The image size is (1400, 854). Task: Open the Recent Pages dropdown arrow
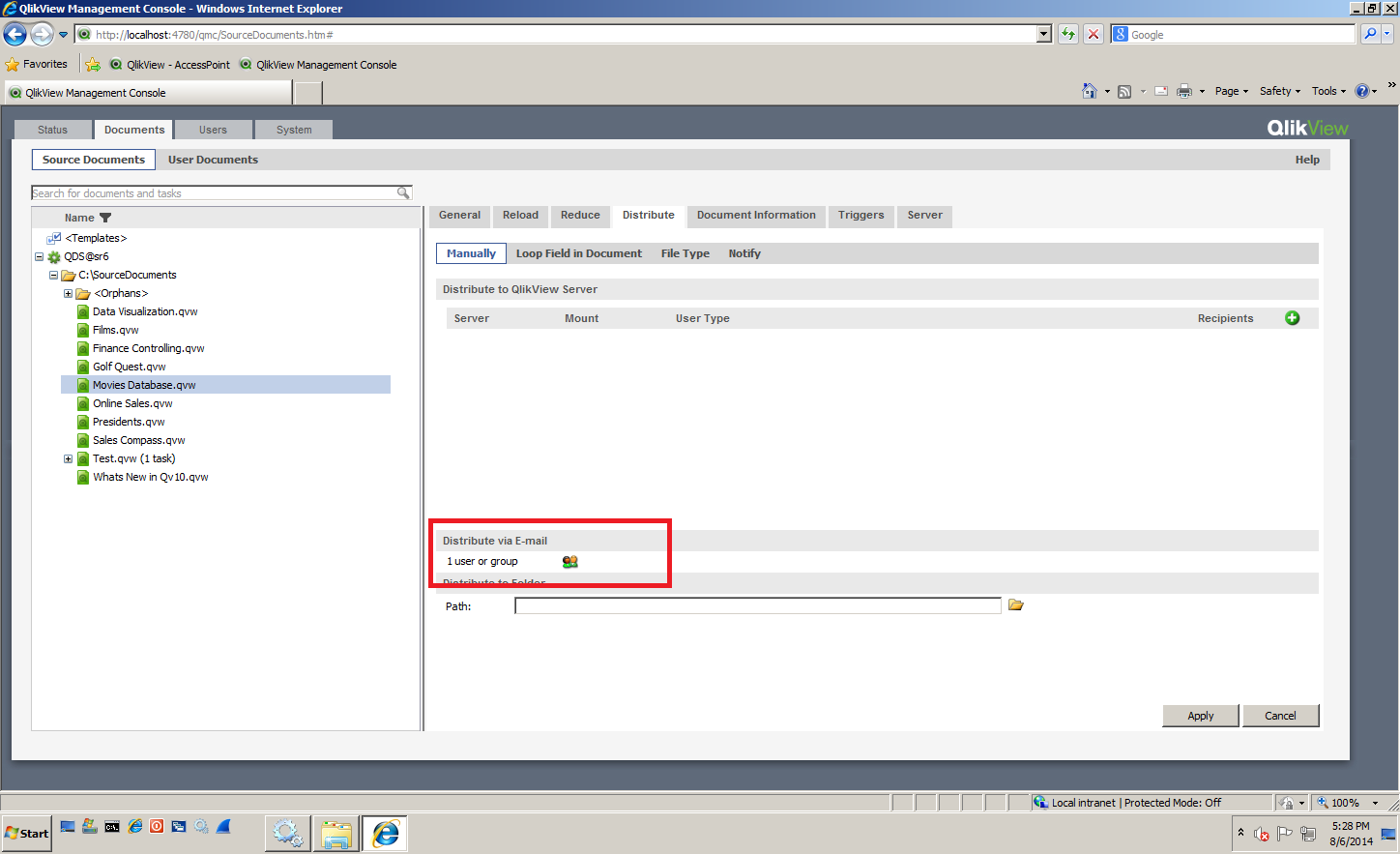(64, 35)
